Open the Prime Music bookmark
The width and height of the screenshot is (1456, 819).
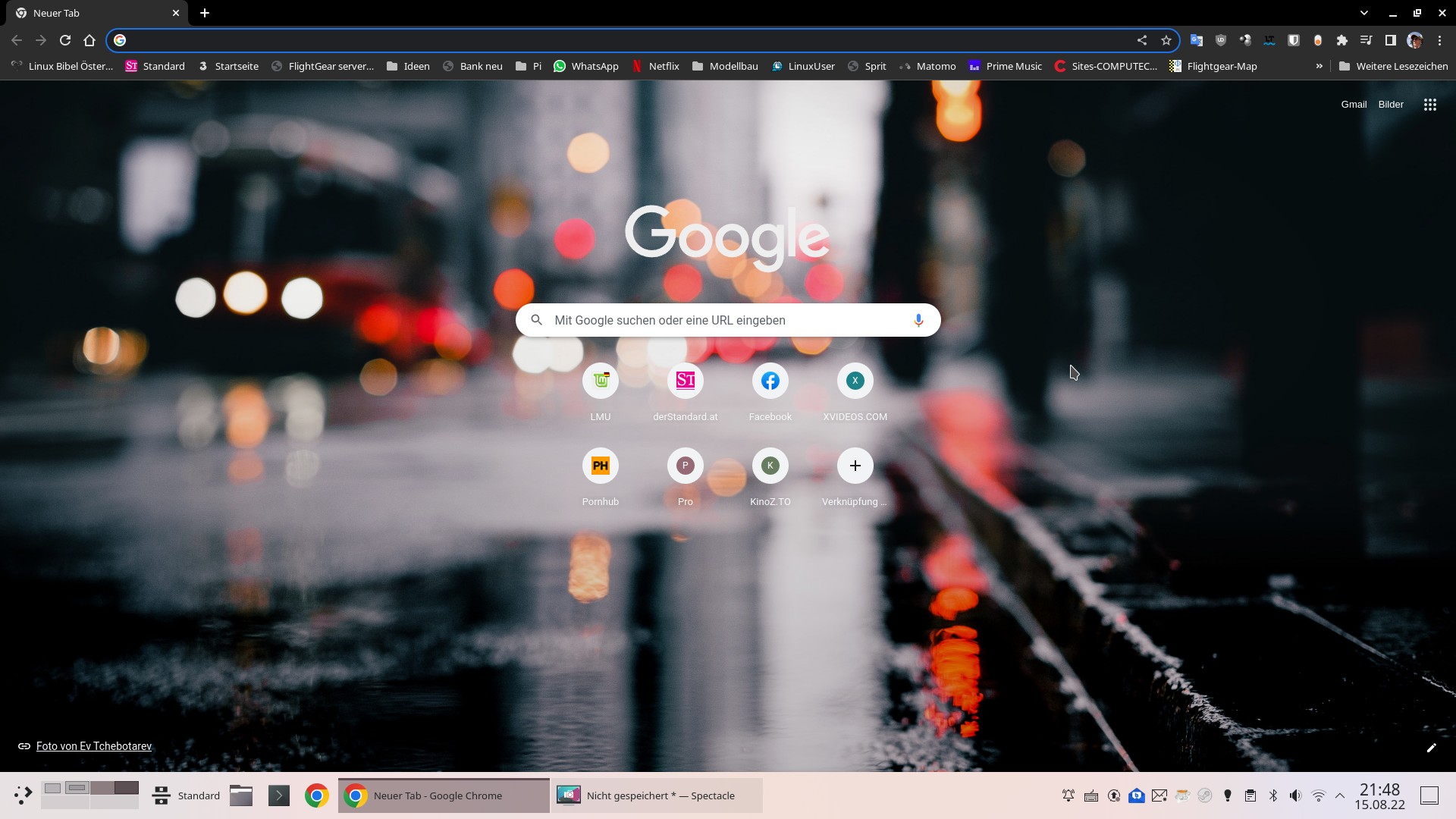pyautogui.click(x=1006, y=66)
